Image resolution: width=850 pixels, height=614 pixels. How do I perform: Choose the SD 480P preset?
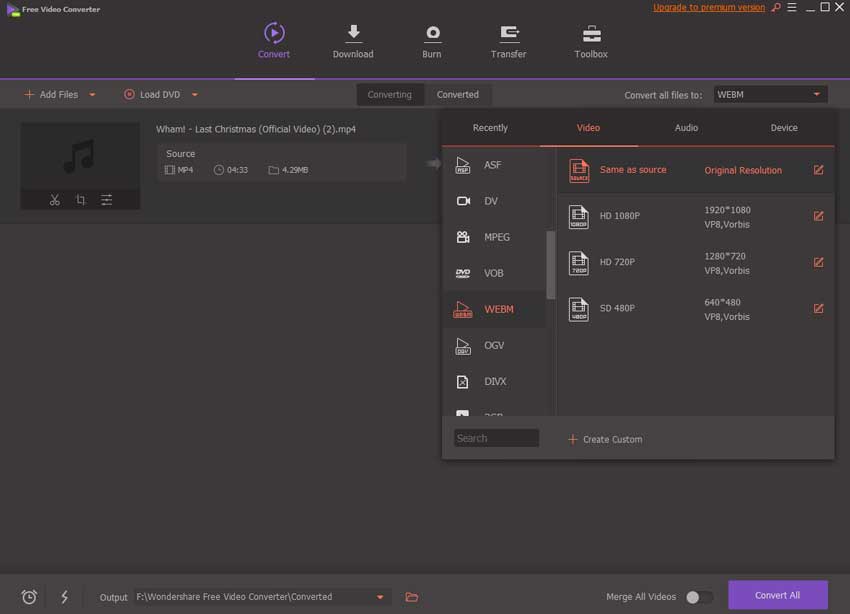point(696,308)
